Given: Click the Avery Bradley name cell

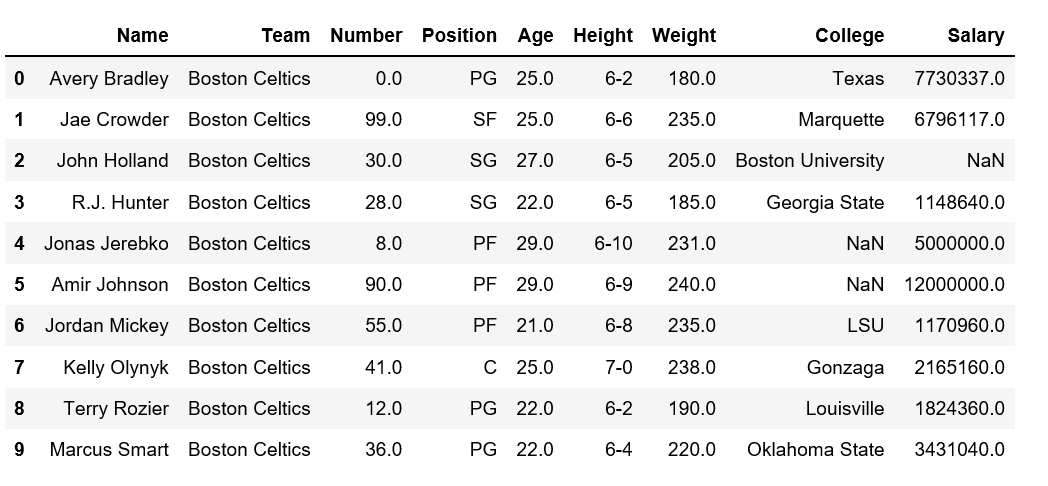Looking at the screenshot, I should (109, 78).
